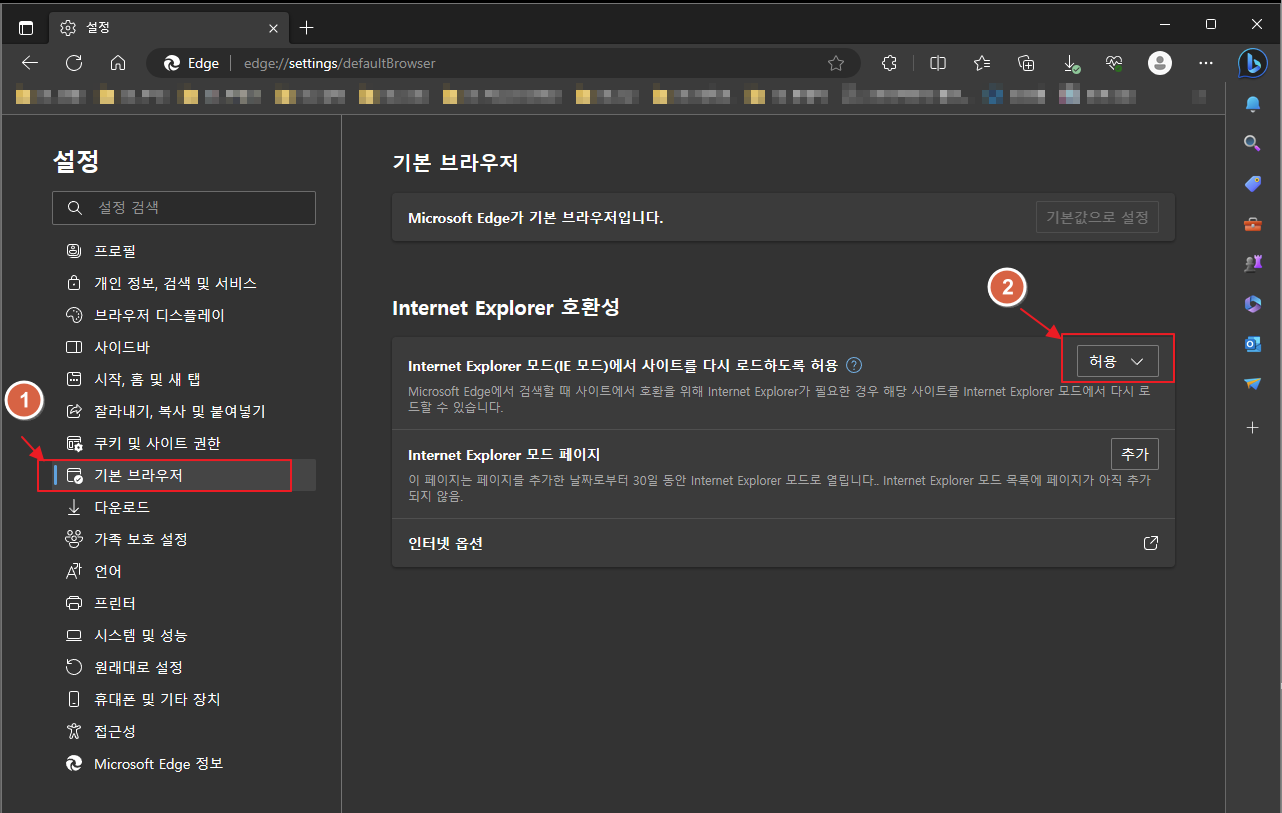Click the 설정 검색 search field
This screenshot has width=1282, height=813.
(184, 208)
